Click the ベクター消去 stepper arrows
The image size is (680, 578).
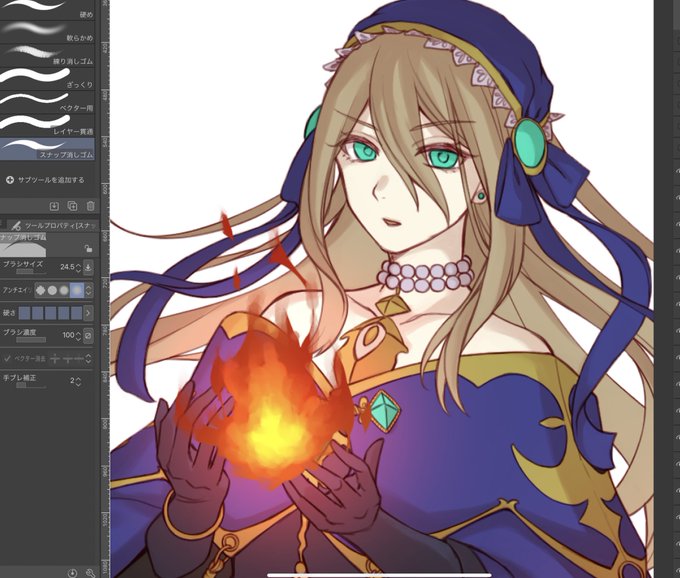tap(88, 359)
